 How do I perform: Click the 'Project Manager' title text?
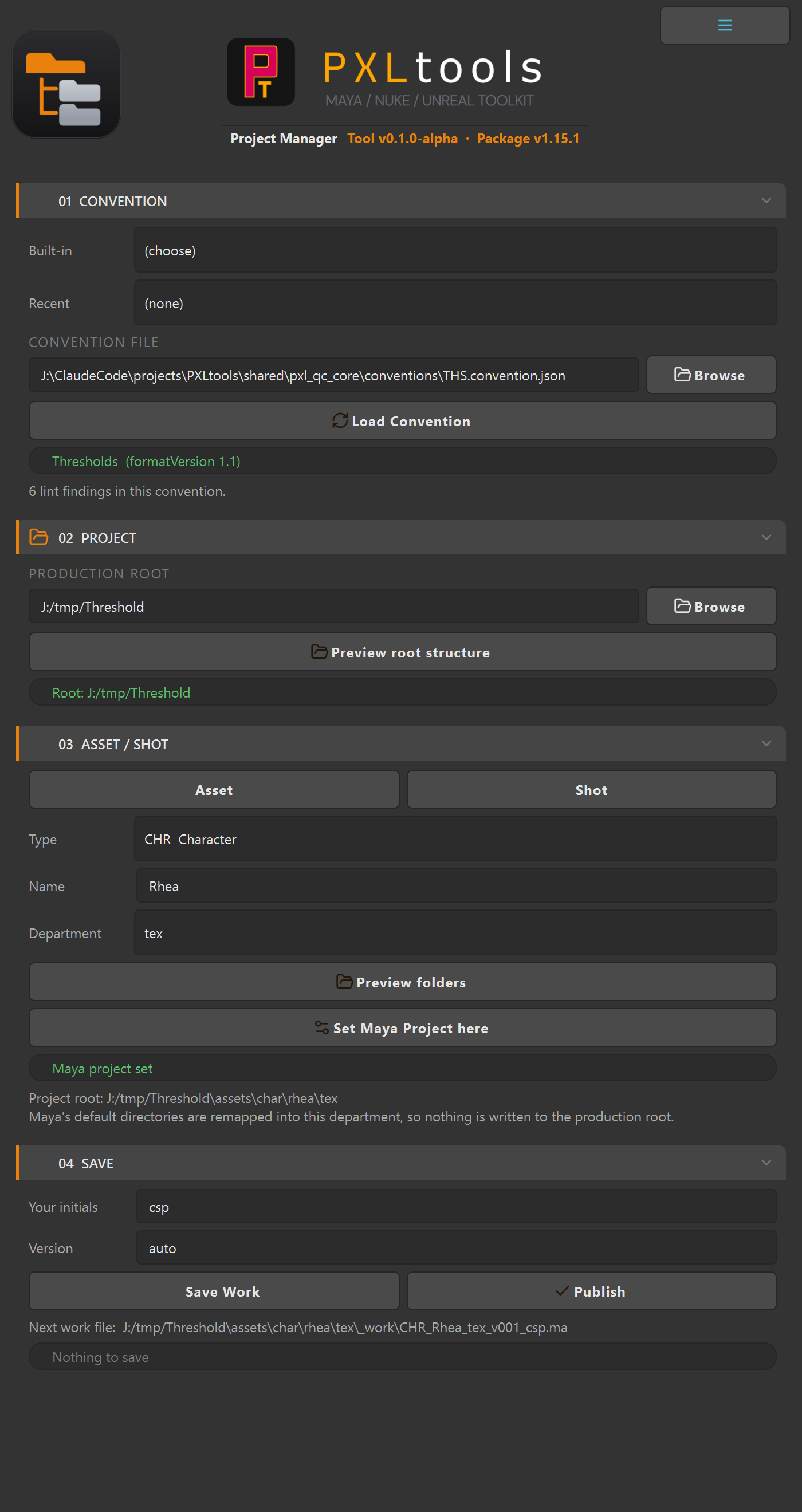point(284,139)
